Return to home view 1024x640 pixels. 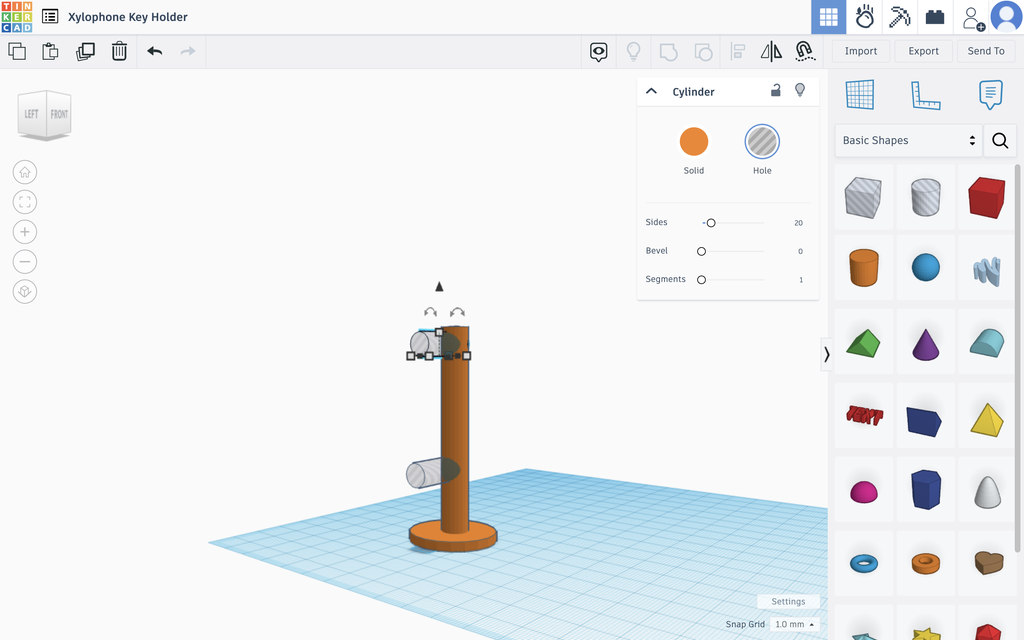coord(25,172)
